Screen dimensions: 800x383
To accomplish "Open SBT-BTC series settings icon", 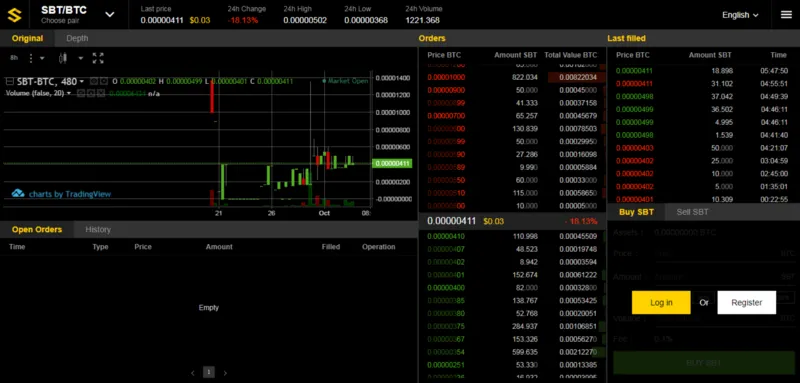I will [x=104, y=81].
